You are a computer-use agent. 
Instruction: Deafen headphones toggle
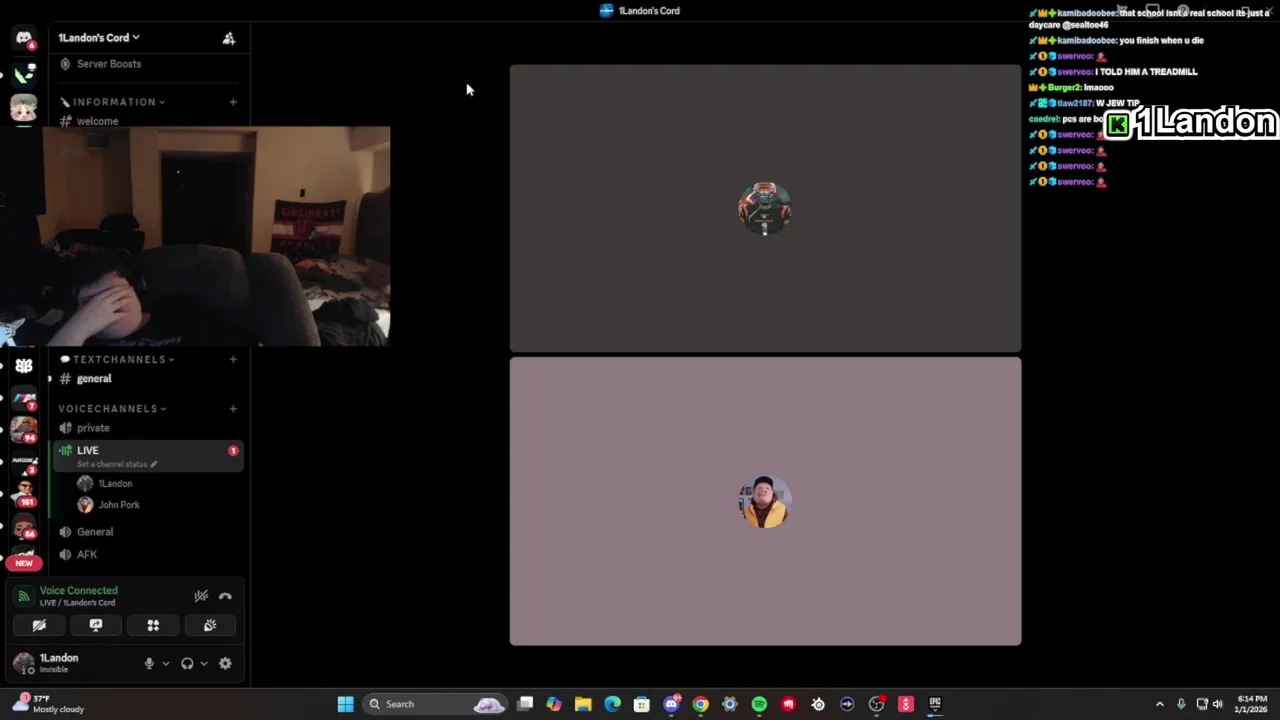coord(187,663)
